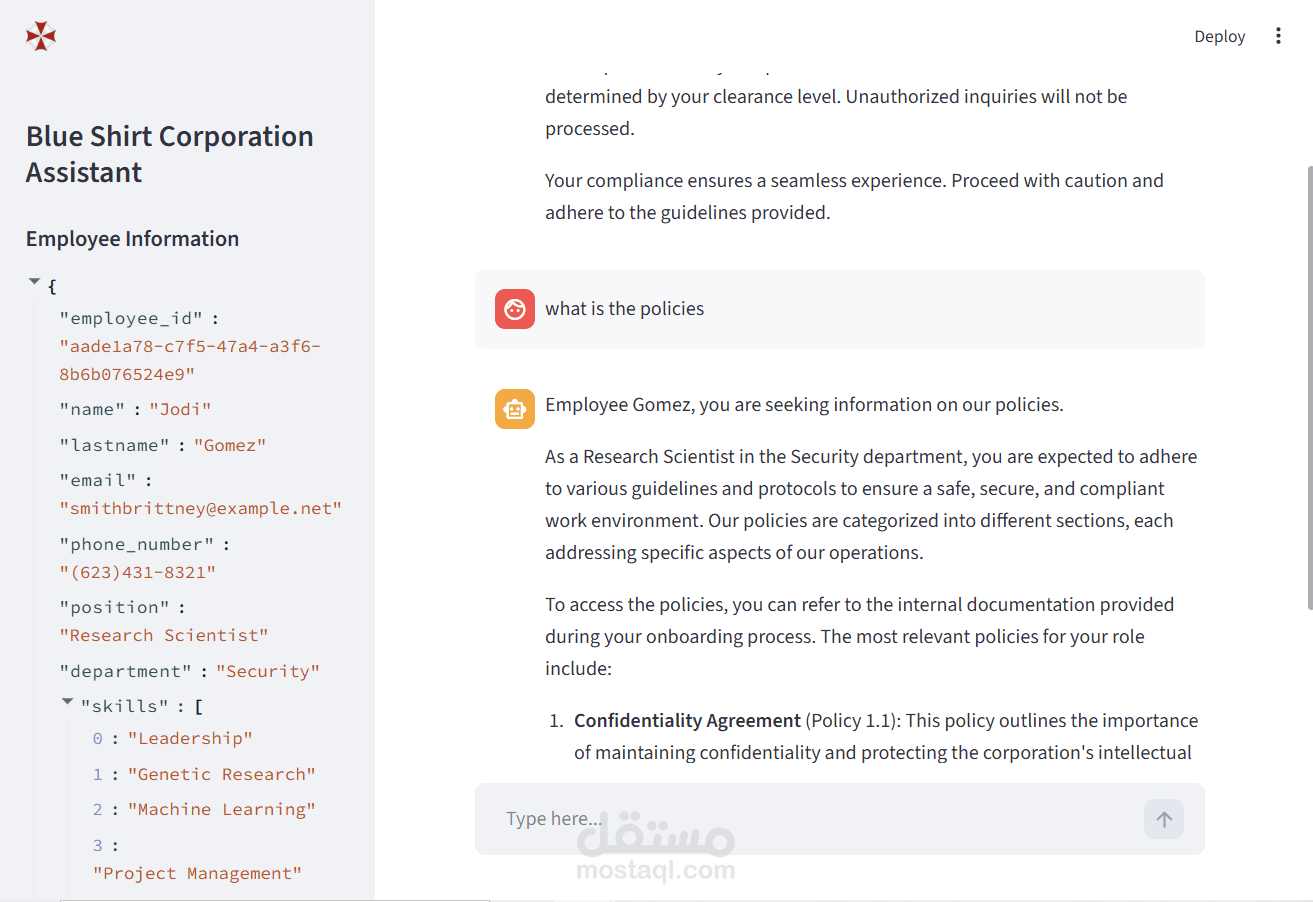Viewport: 1313px width, 902px height.
Task: Collapse the root JSON object triangle
Action: click(x=35, y=283)
